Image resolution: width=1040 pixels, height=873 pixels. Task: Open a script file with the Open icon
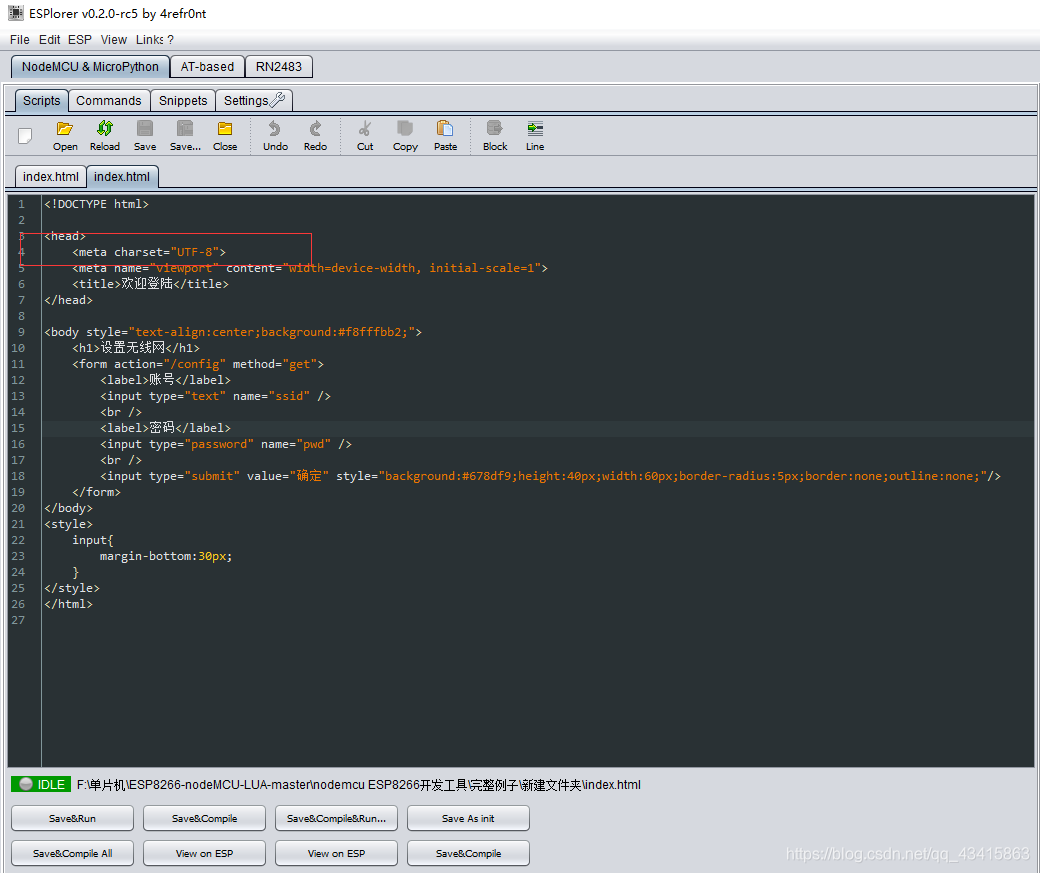pos(64,135)
